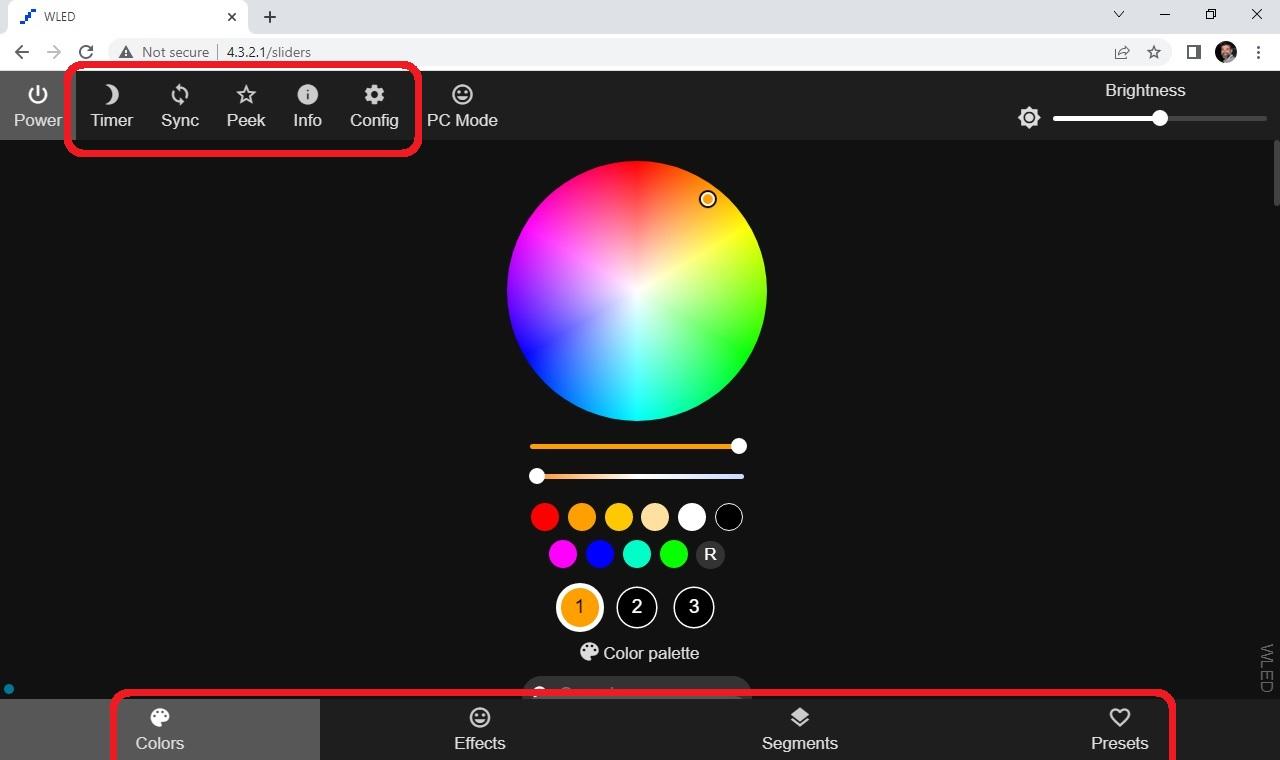
Task: Adjust the Brightness slider
Action: point(1160,118)
